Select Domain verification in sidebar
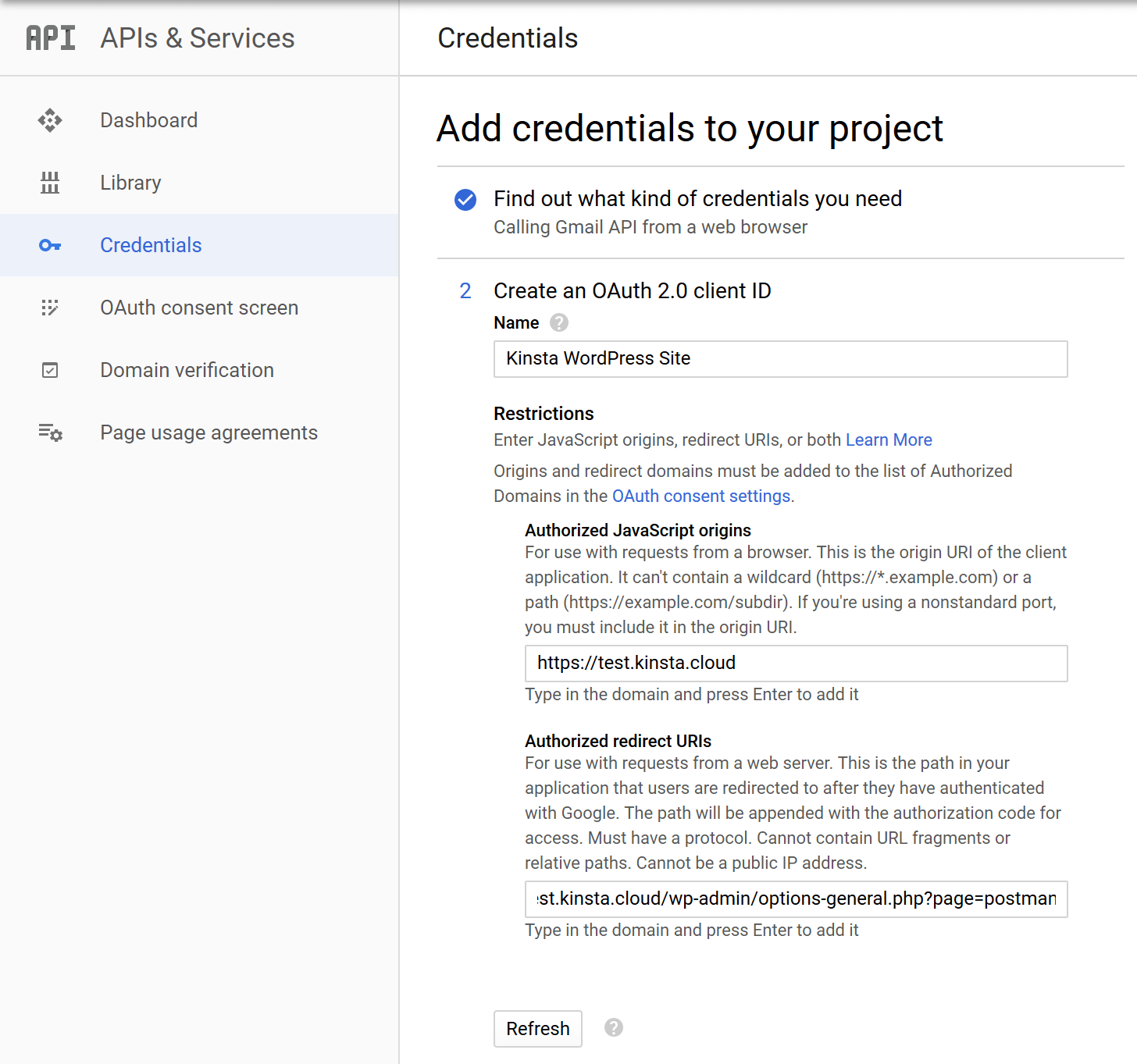The image size is (1137, 1064). pyautogui.click(x=187, y=370)
